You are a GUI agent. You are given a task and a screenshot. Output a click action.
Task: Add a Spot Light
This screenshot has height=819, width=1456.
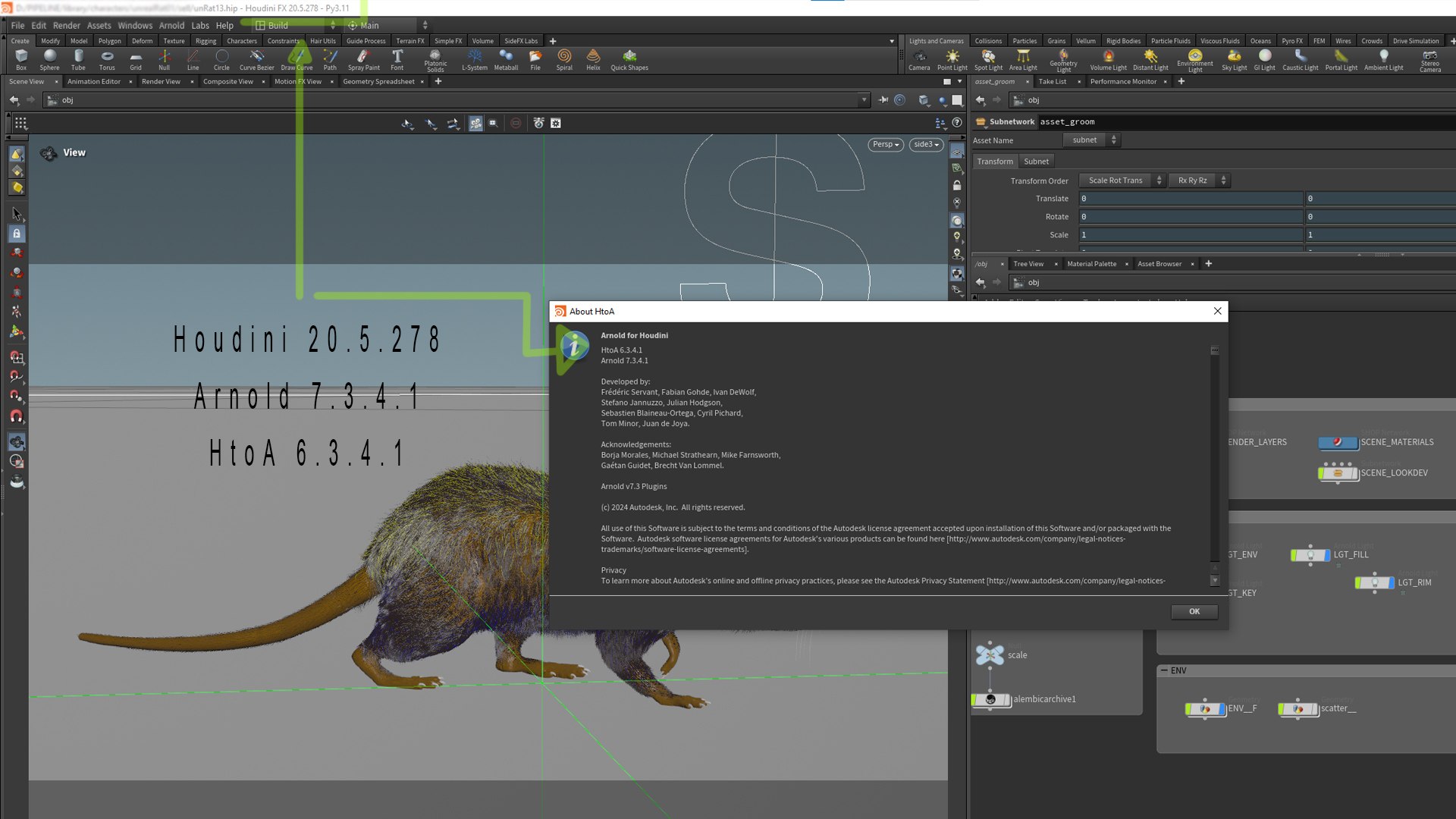pos(988,60)
